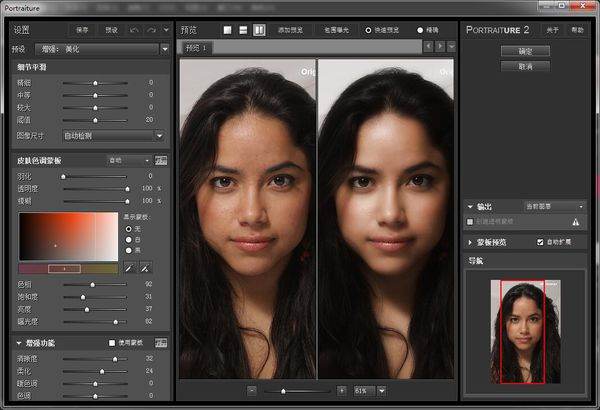
Task: Toggle the 自动扩展 checkbox
Action: (x=540, y=242)
